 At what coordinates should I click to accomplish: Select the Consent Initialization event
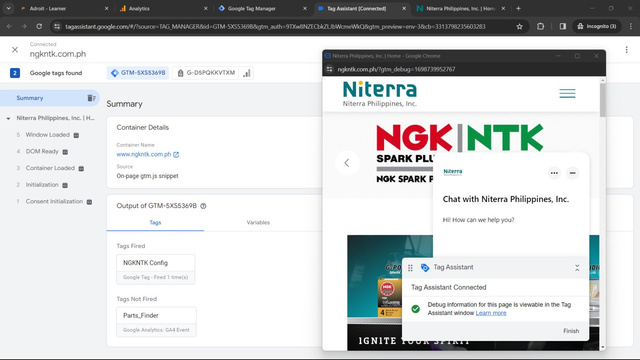(54, 202)
